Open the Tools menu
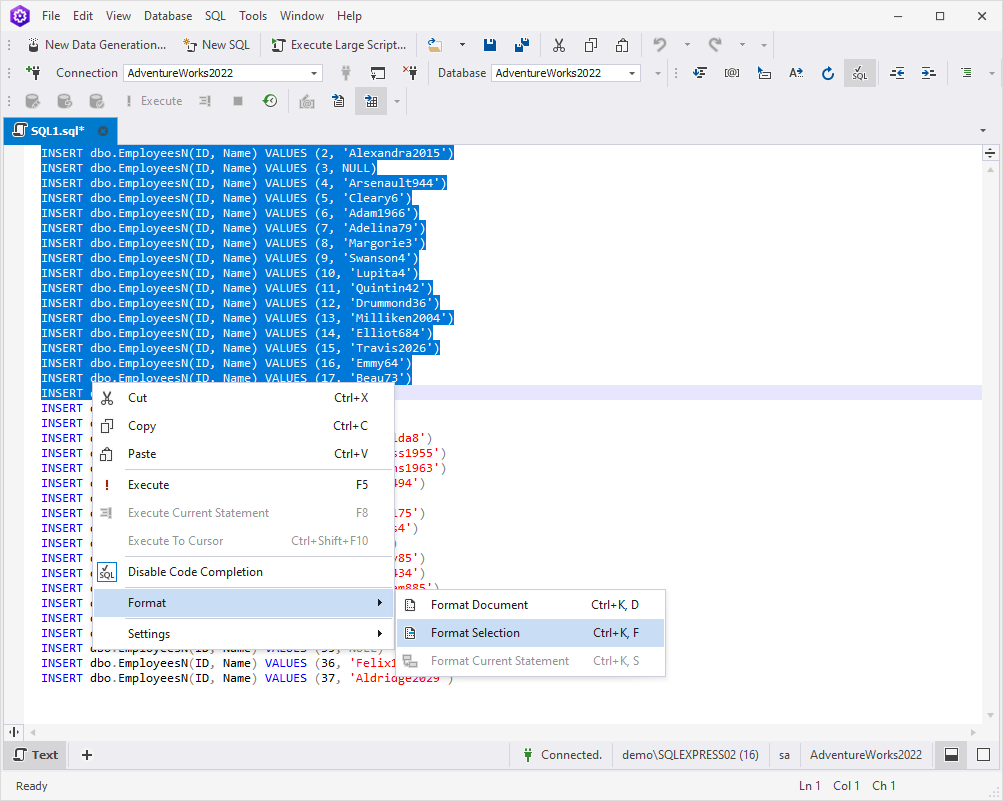This screenshot has height=801, width=1003. 253,16
